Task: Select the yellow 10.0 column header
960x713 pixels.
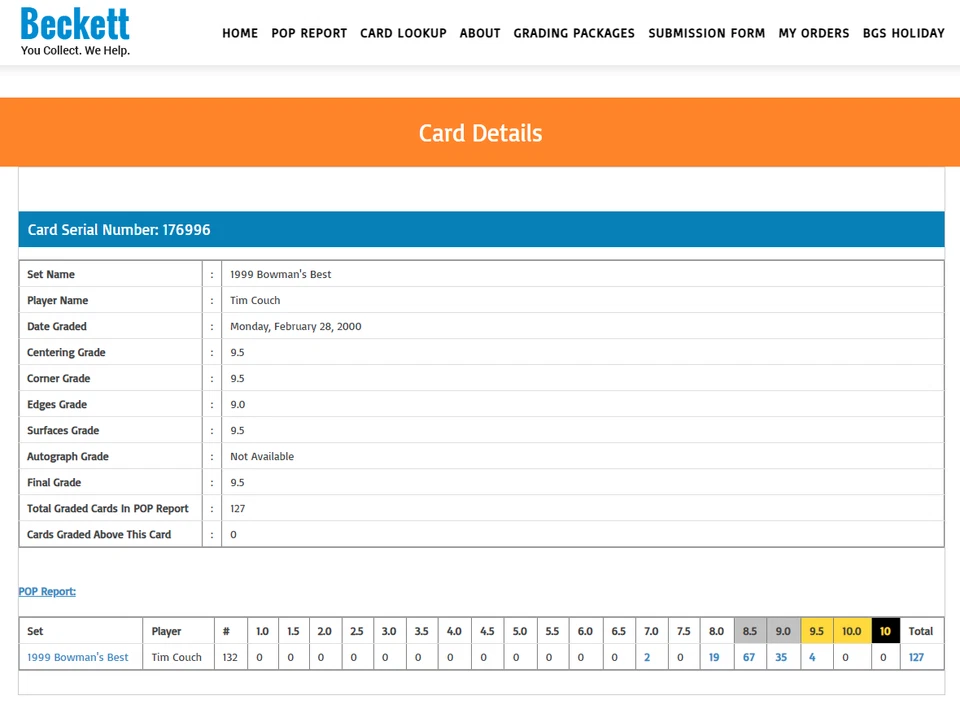Action: [852, 631]
